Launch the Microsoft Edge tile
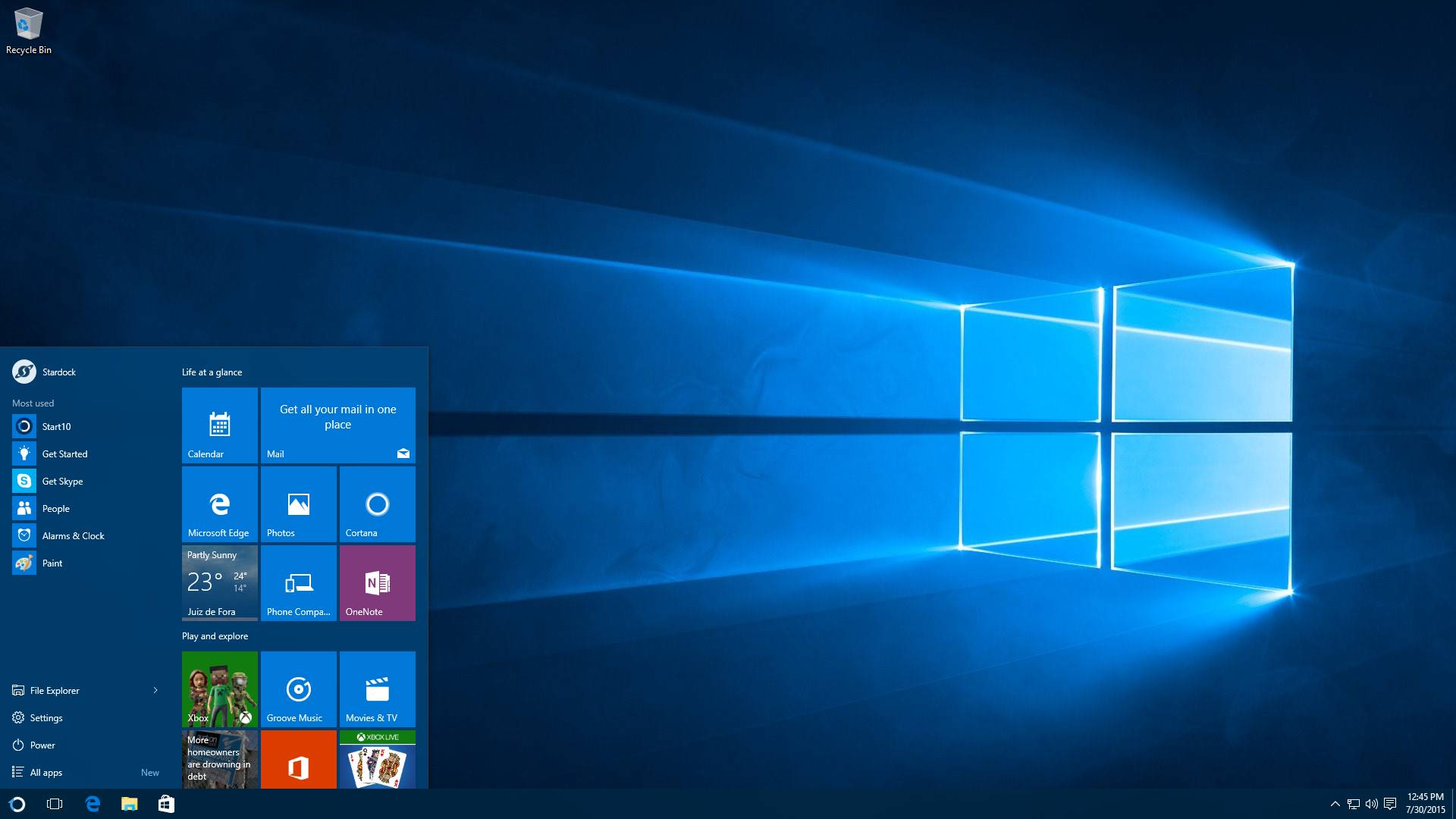This screenshot has width=1456, height=819. 219,504
